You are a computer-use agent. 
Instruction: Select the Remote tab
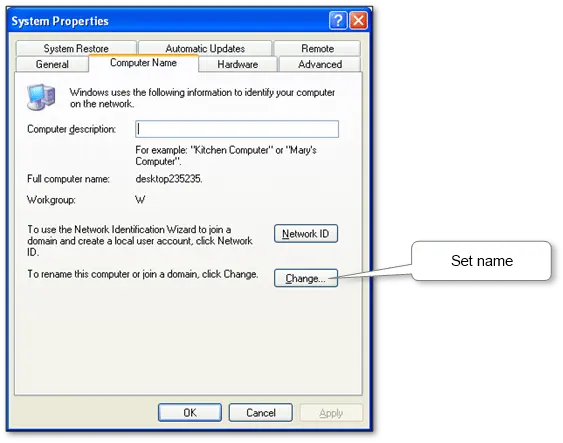point(317,48)
